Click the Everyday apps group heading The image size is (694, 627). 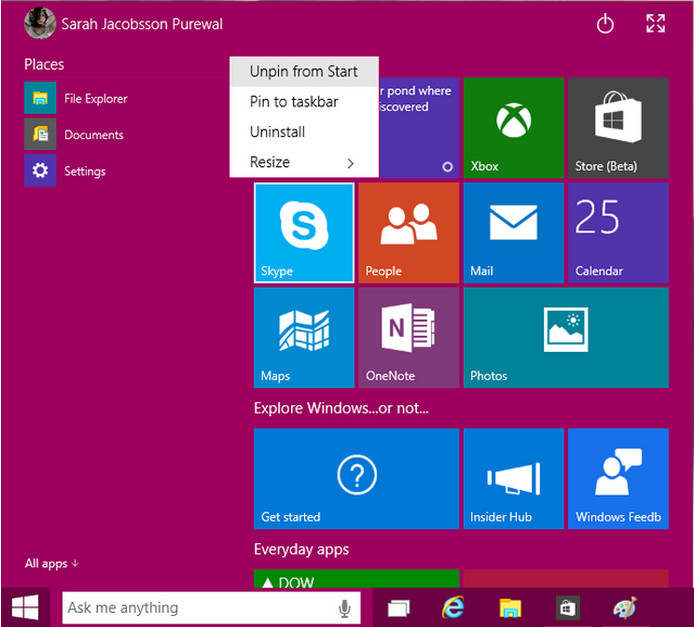point(301,550)
